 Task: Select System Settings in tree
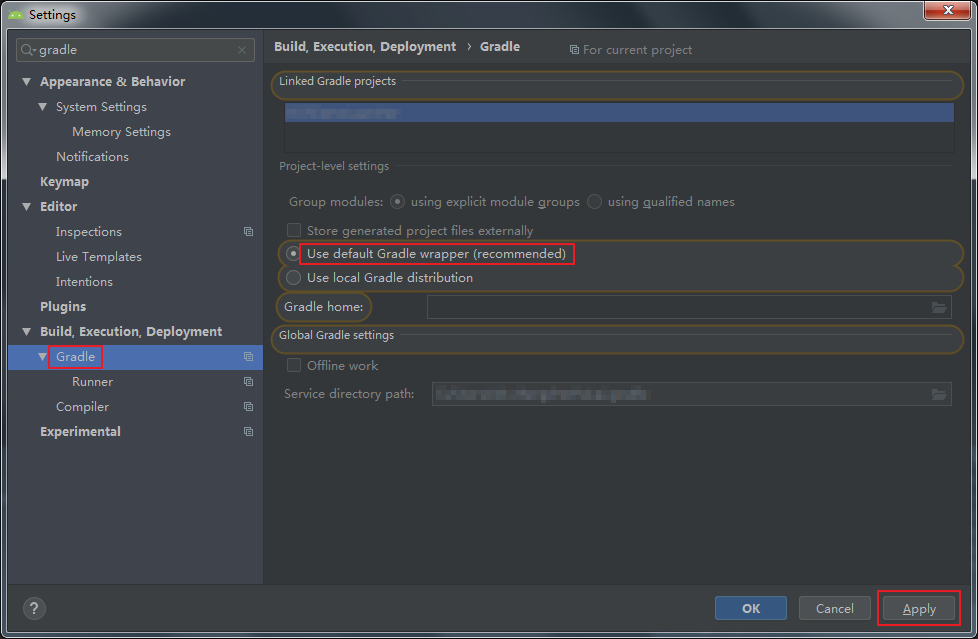pos(101,107)
